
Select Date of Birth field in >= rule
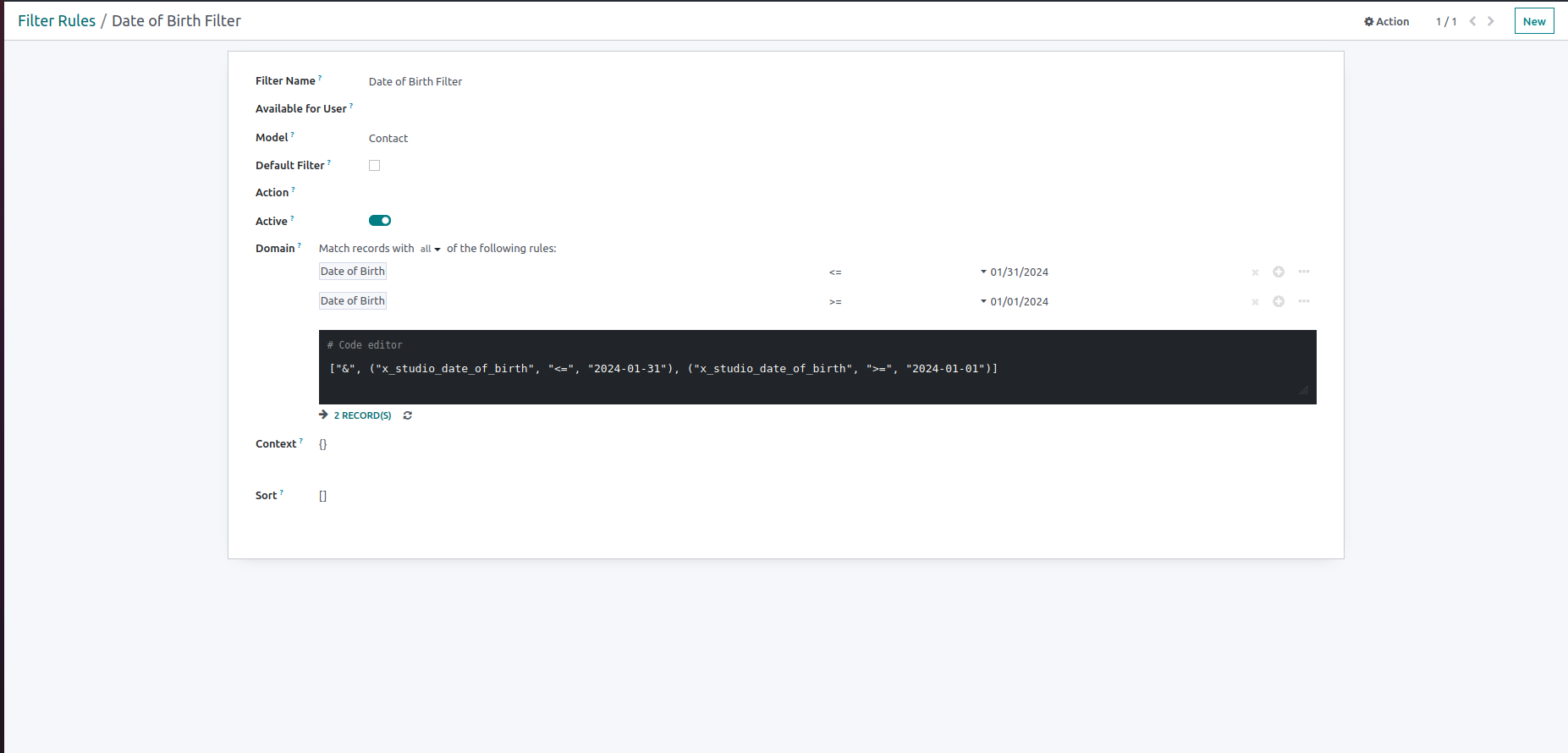tap(353, 301)
